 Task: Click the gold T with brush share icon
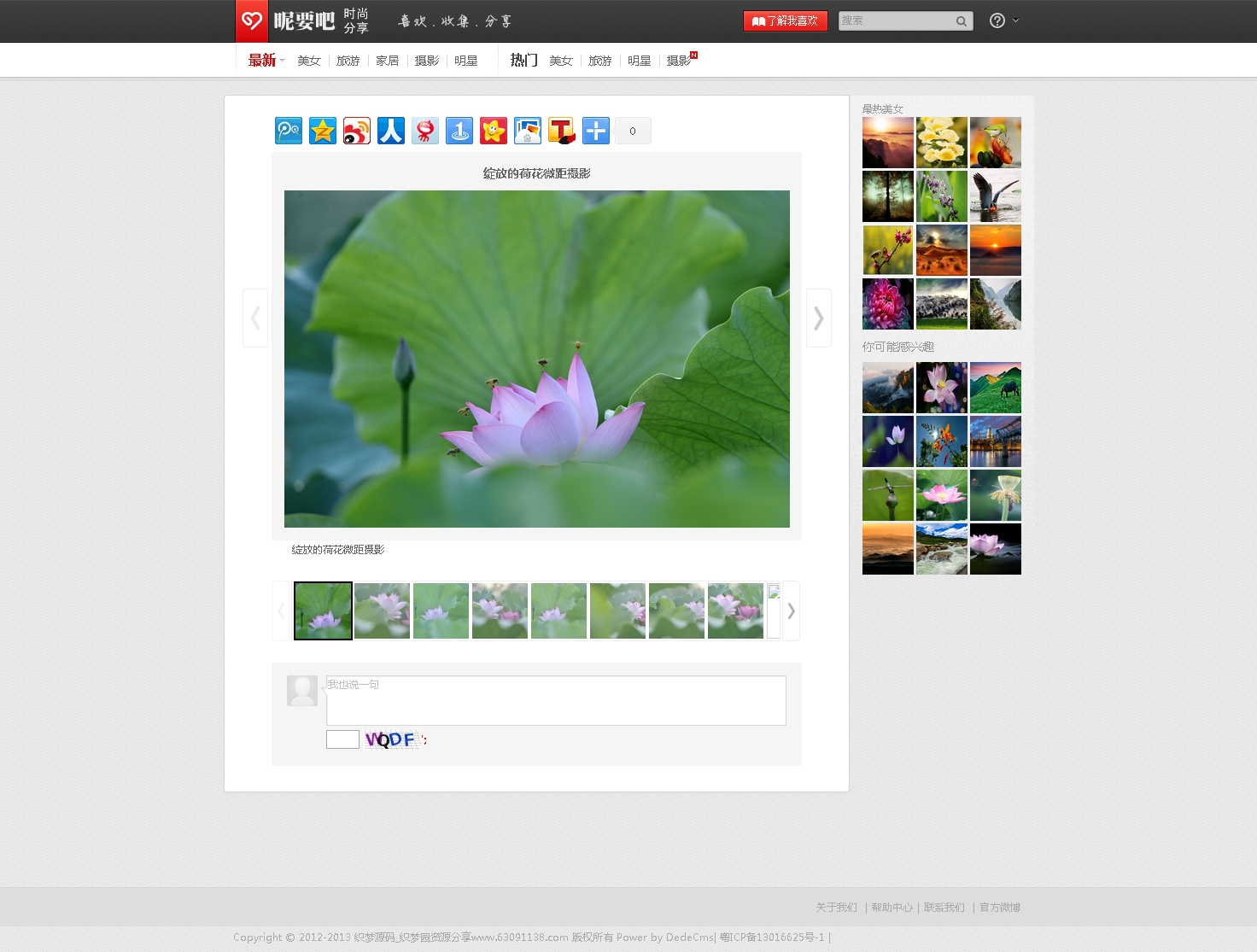(x=562, y=131)
